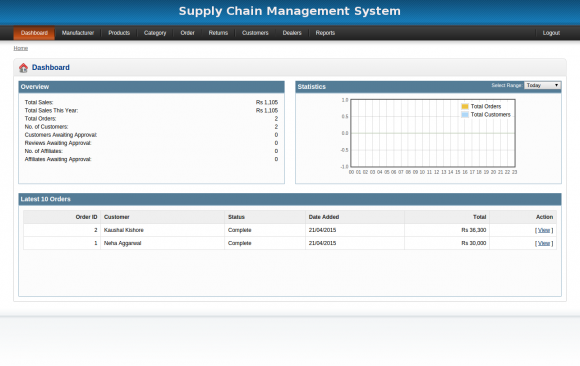
Task: Click the Dashboard home icon
Action: coord(23,68)
